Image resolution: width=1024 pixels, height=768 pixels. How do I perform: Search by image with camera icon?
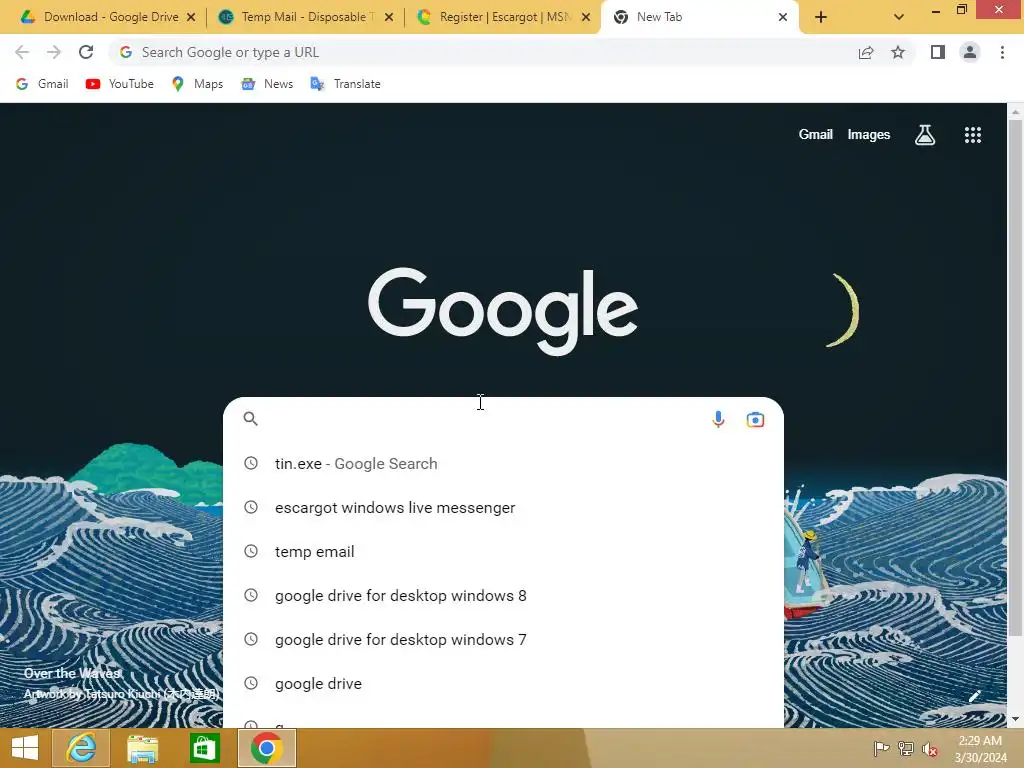tap(755, 419)
